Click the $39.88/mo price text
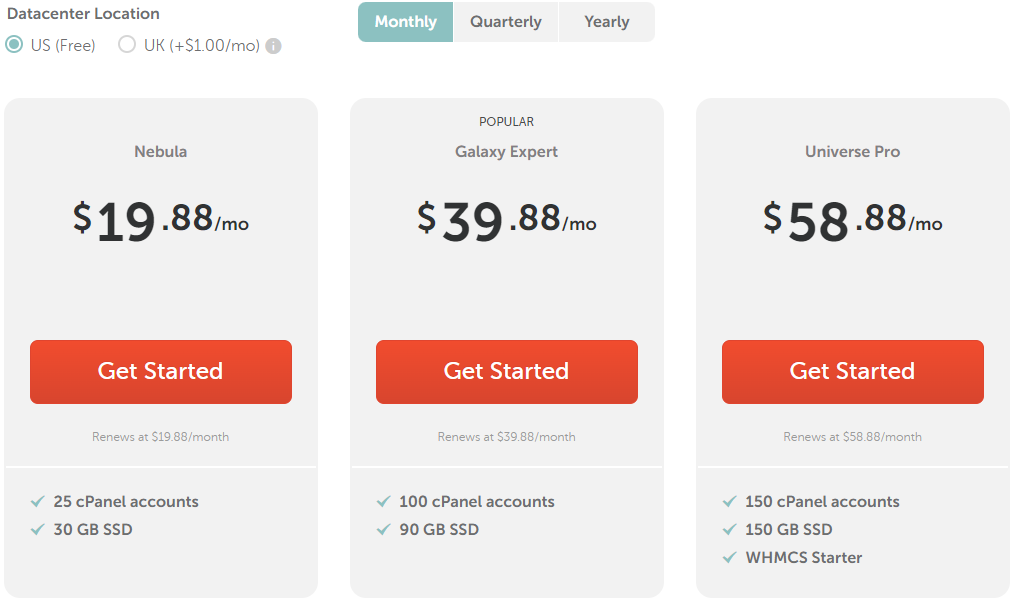The width and height of the screenshot is (1015, 607). pos(507,219)
